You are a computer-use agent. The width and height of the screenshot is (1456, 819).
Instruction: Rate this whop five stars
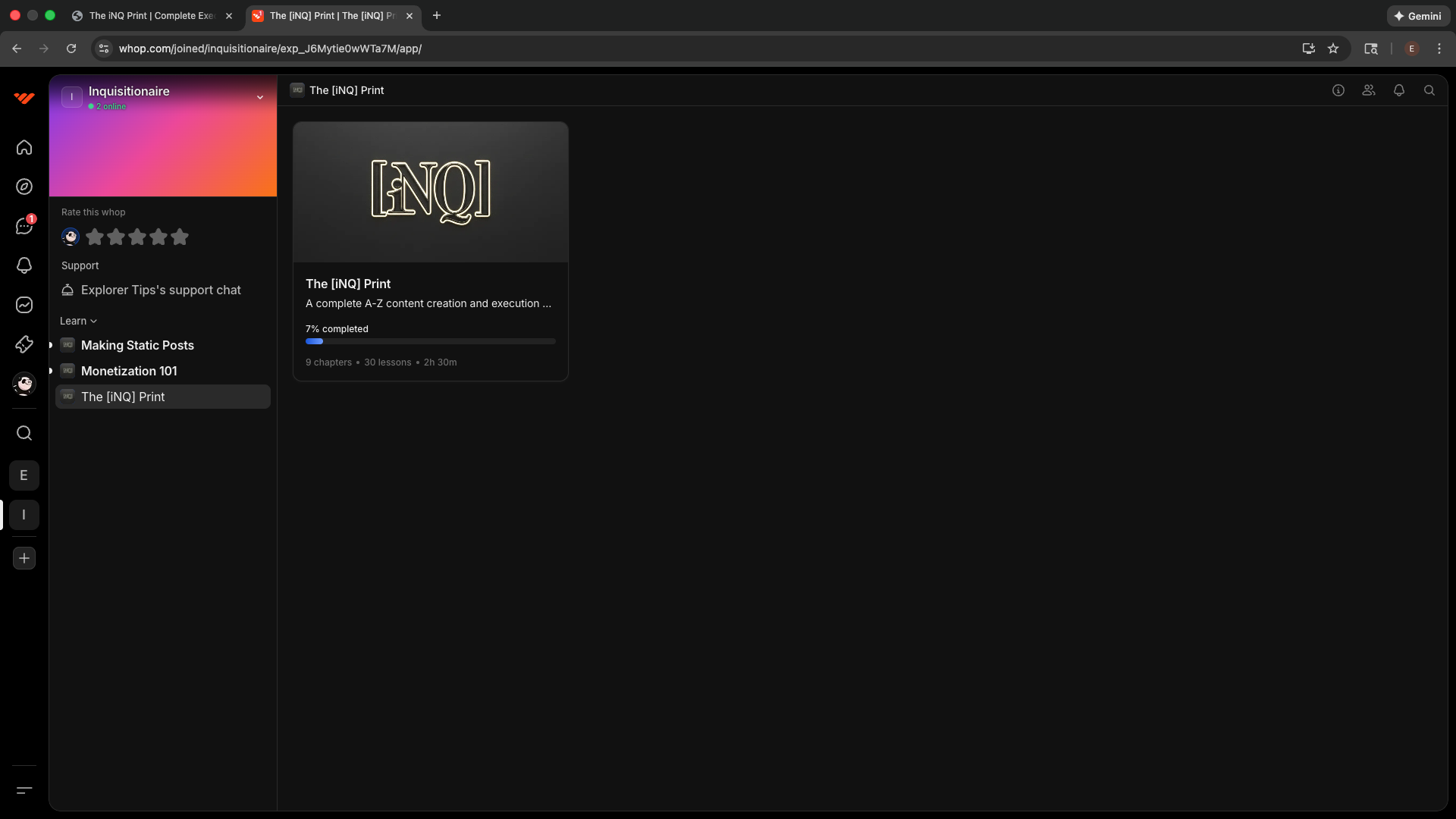180,237
